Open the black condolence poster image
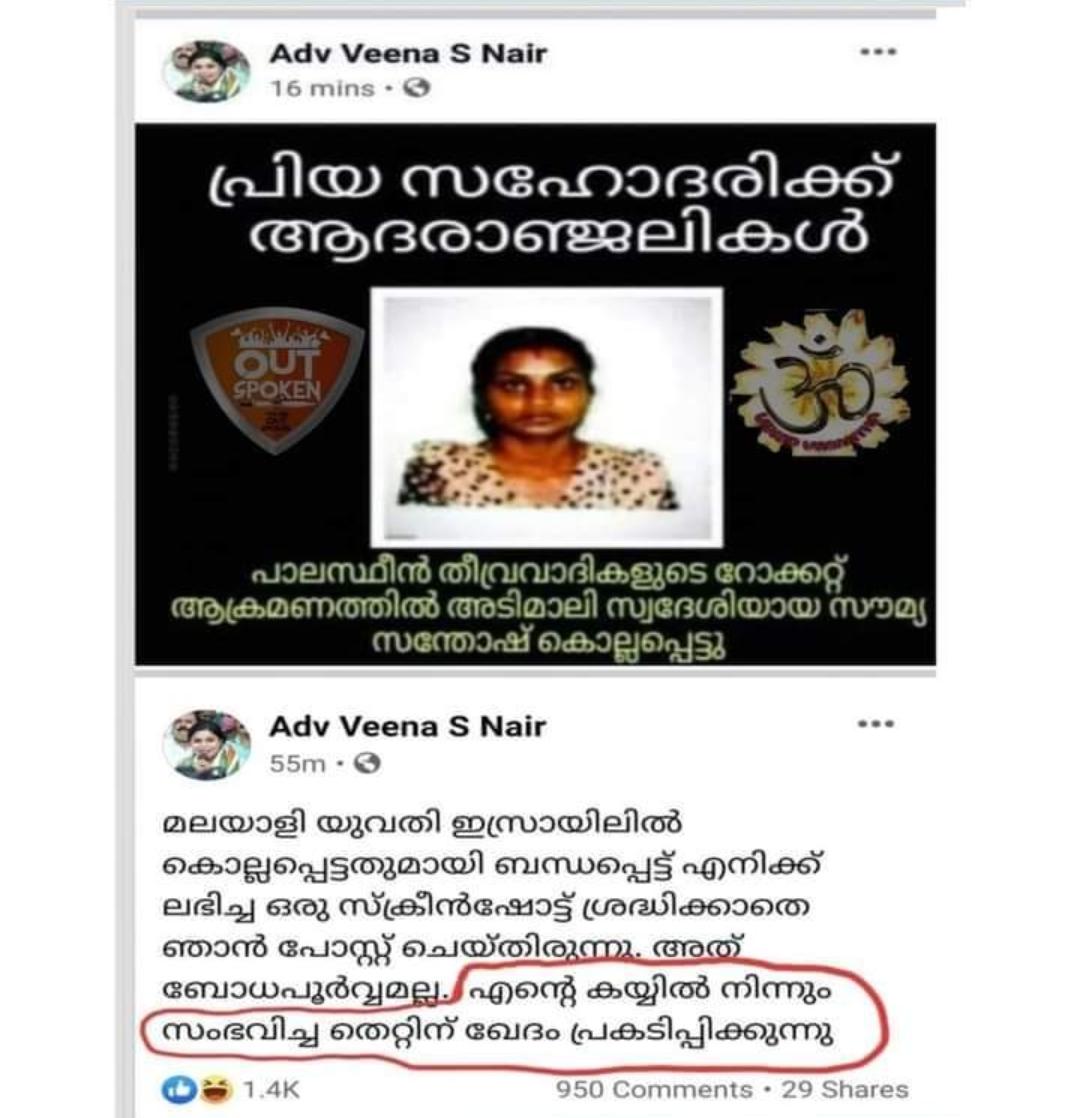This screenshot has width=1080, height=1118. point(535,394)
